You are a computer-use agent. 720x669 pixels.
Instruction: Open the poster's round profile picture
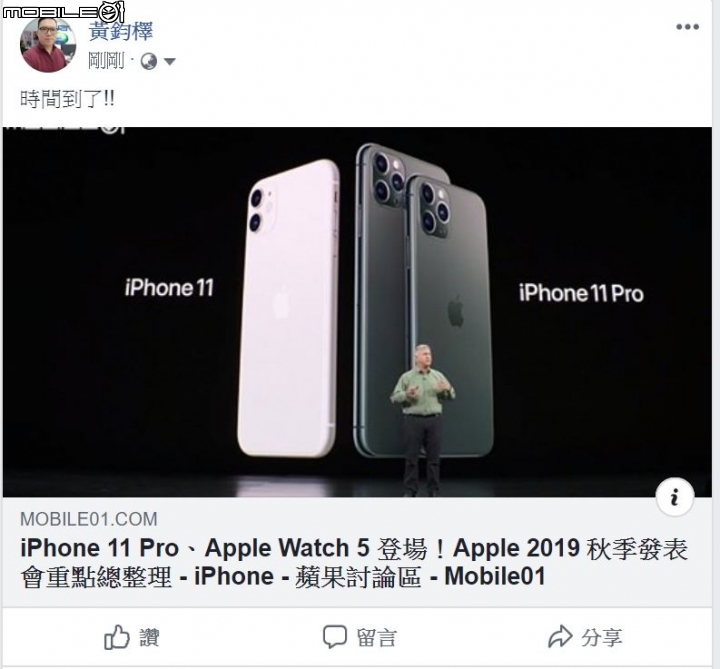pyautogui.click(x=47, y=45)
